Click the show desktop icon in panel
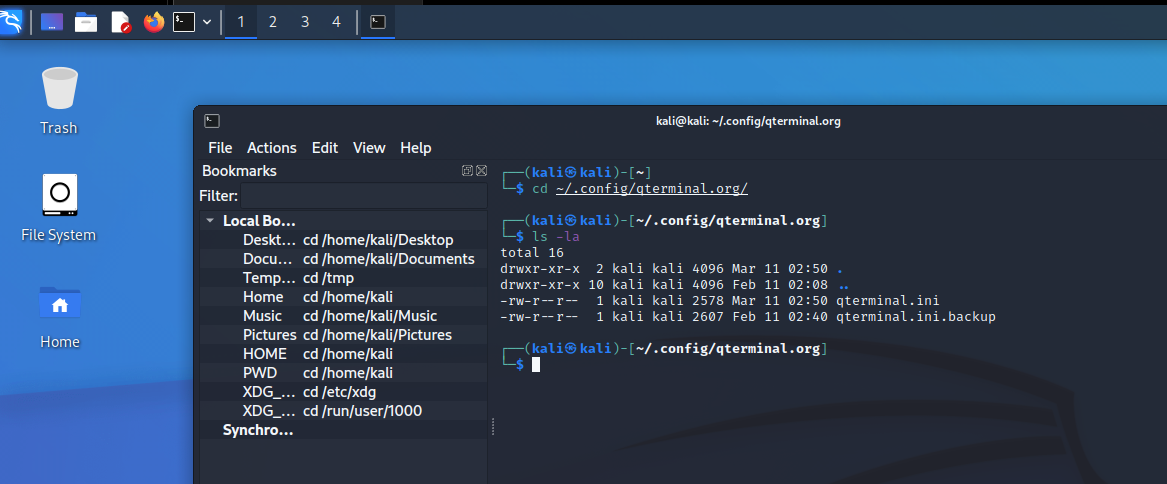Screen dimensions: 1167x484 pos(52,21)
